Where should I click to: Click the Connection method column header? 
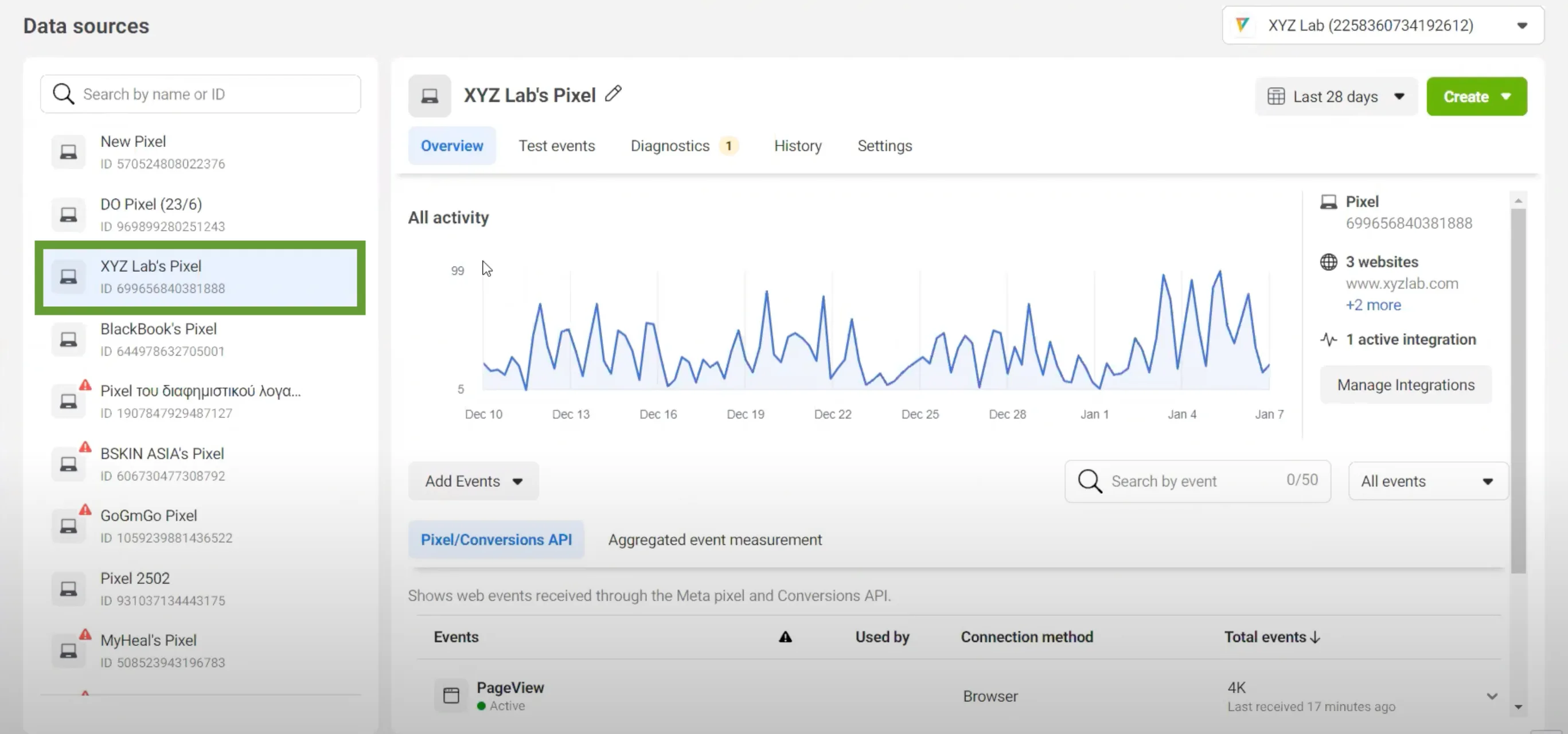click(1027, 637)
